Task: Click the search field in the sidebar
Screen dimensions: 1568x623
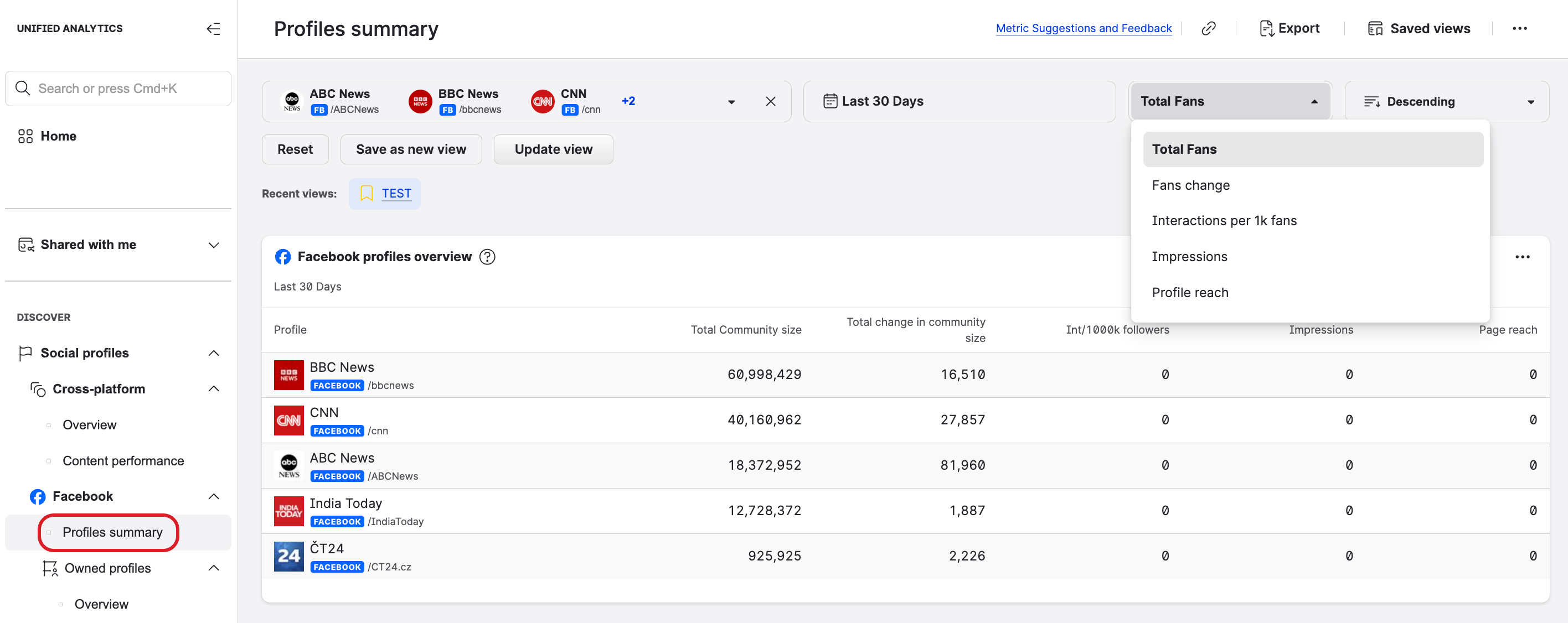Action: [117, 88]
